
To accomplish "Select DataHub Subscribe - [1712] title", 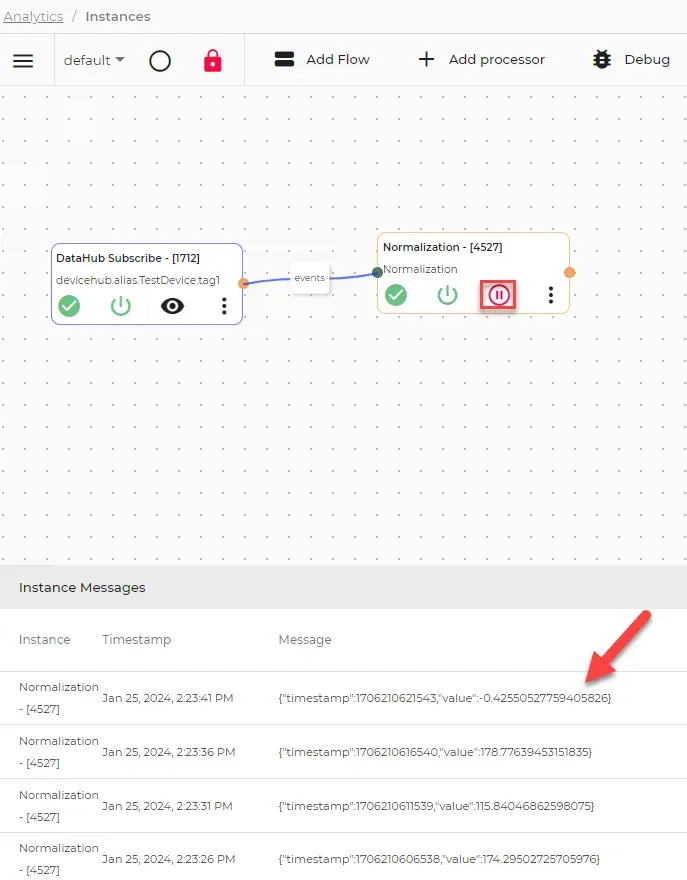I will point(128,258).
